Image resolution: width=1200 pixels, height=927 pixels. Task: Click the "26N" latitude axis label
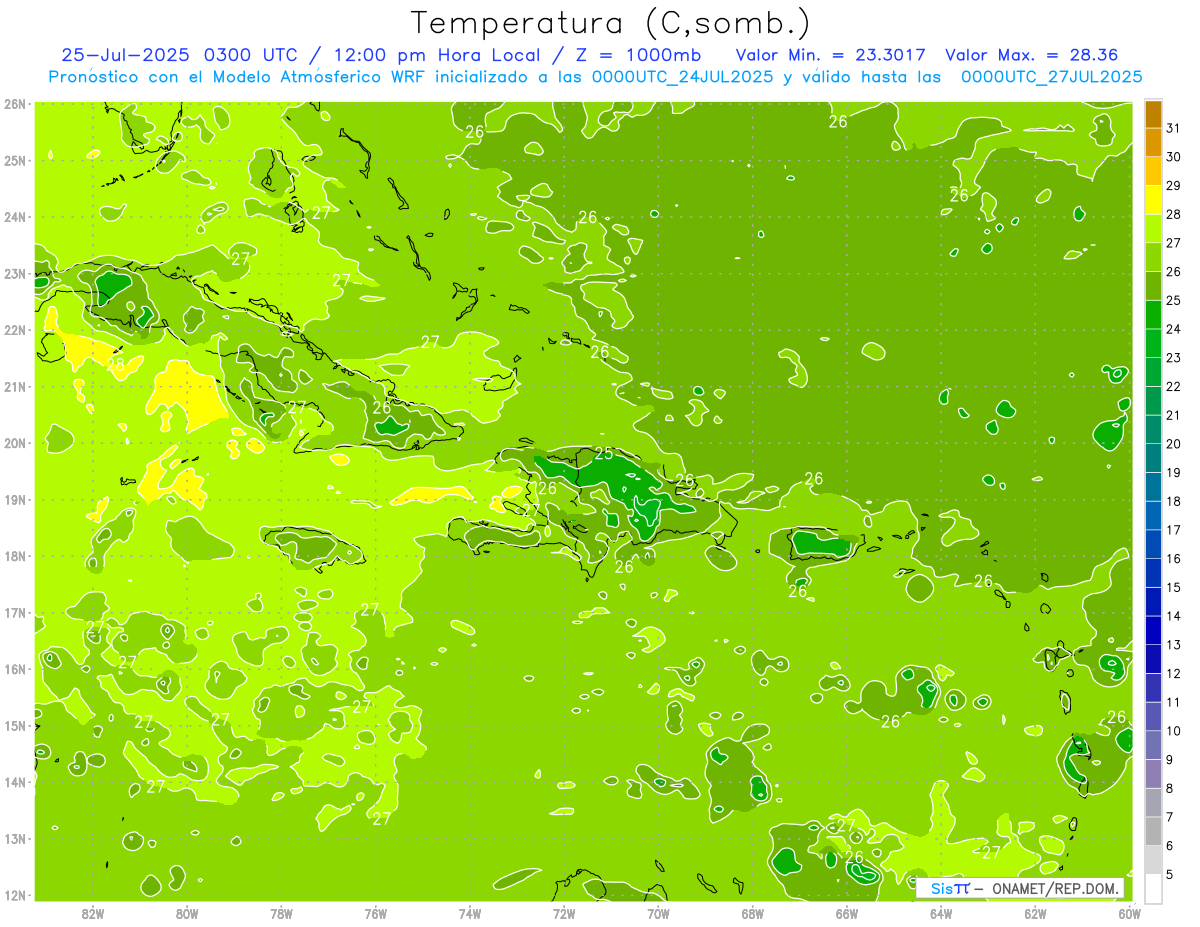pyautogui.click(x=14, y=104)
